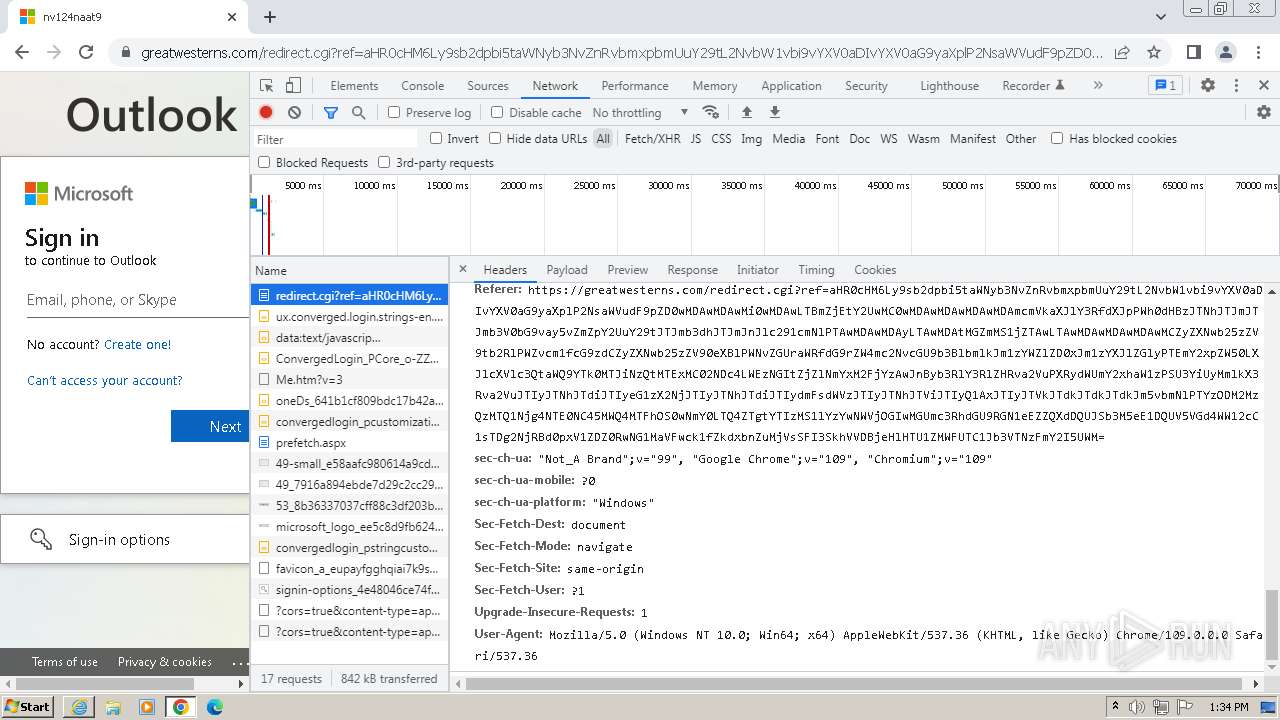Screen dimensions: 1280x720
Task: Clear the network log
Action: [294, 113]
